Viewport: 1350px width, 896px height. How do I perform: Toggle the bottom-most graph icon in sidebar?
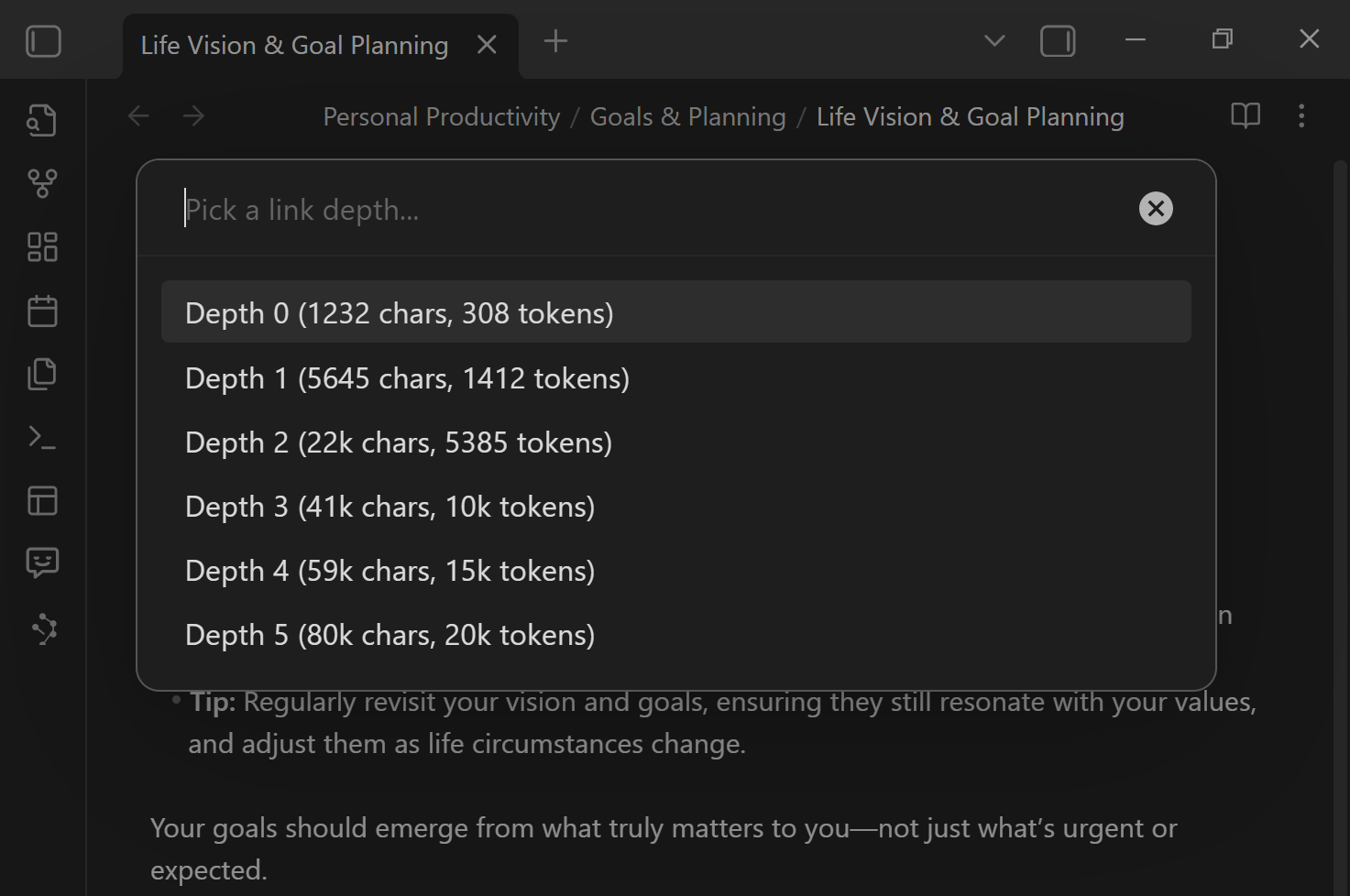(x=43, y=628)
